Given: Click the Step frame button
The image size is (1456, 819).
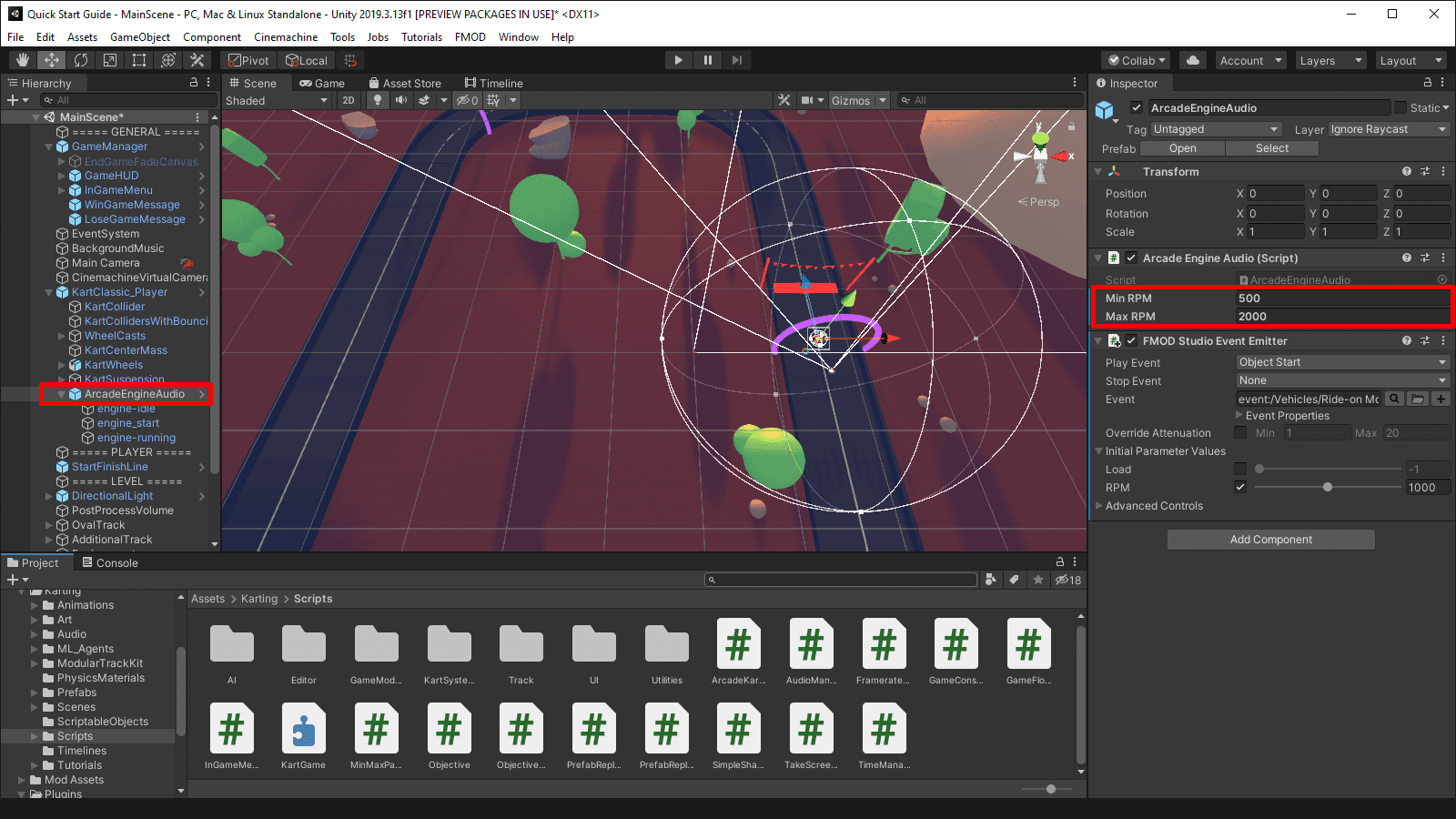Looking at the screenshot, I should [x=736, y=60].
